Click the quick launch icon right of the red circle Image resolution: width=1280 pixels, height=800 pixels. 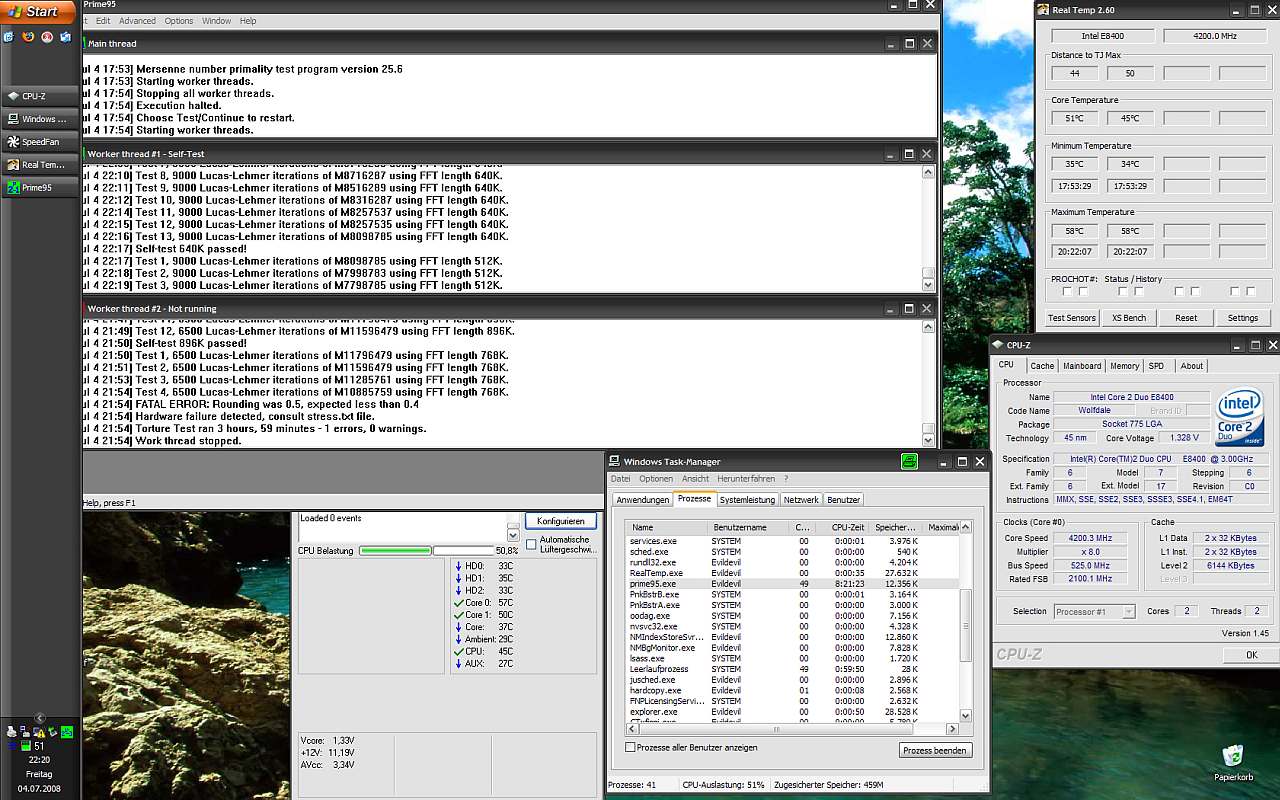pyautogui.click(x=66, y=37)
